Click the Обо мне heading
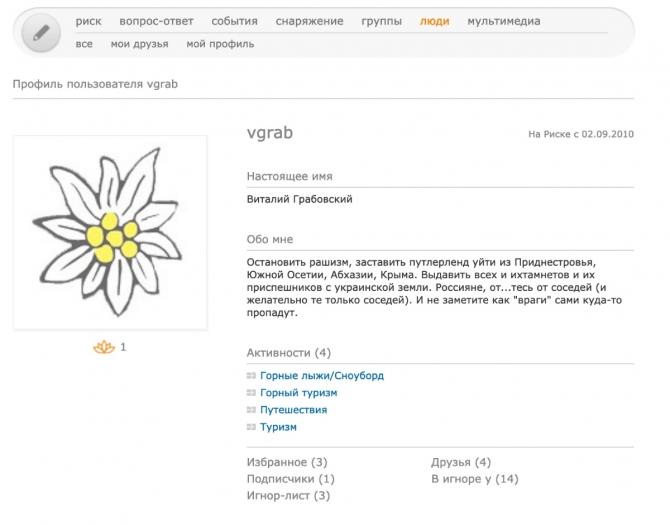The image size is (670, 525). (270, 239)
